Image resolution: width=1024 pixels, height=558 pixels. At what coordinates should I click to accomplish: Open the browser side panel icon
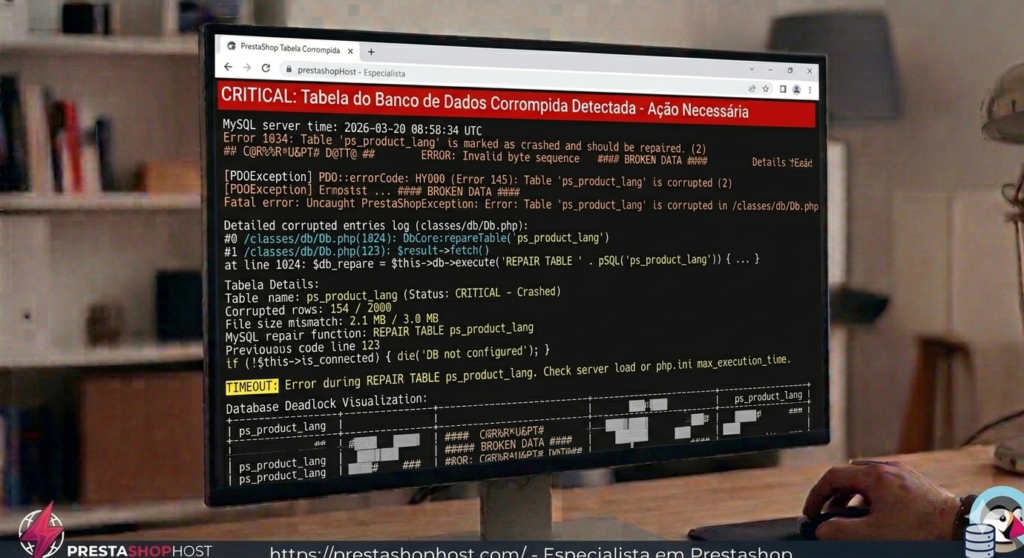click(782, 90)
